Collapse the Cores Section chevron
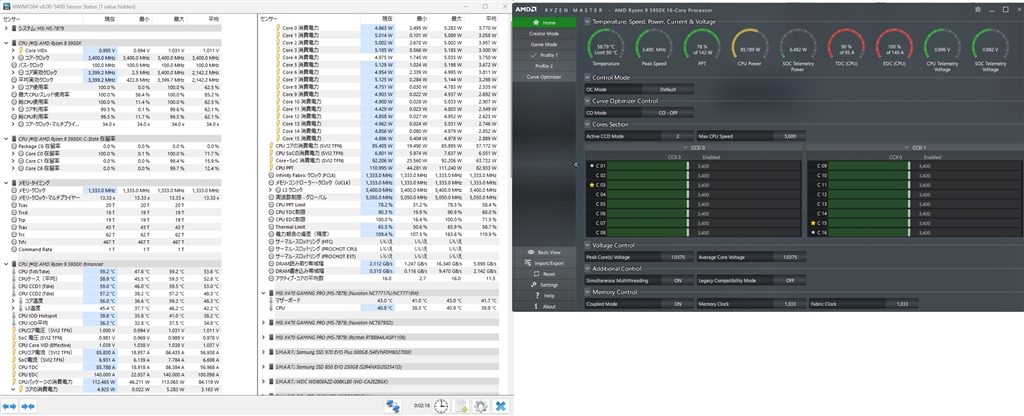1024x416 pixels. [588, 124]
